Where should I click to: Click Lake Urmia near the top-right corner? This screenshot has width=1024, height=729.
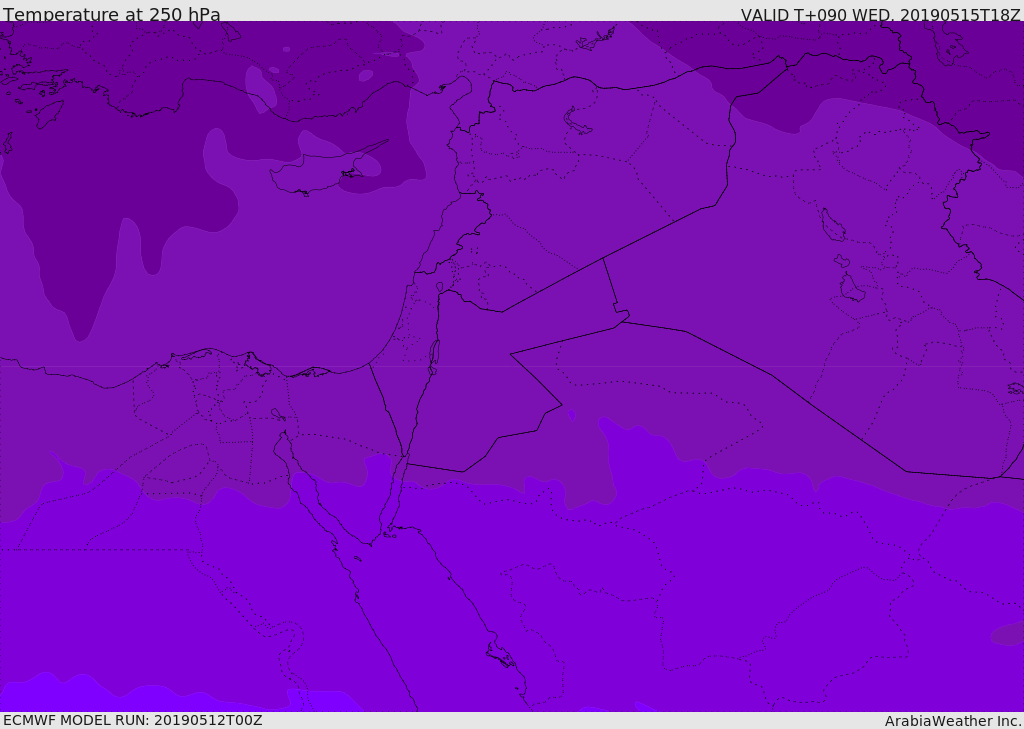click(952, 44)
